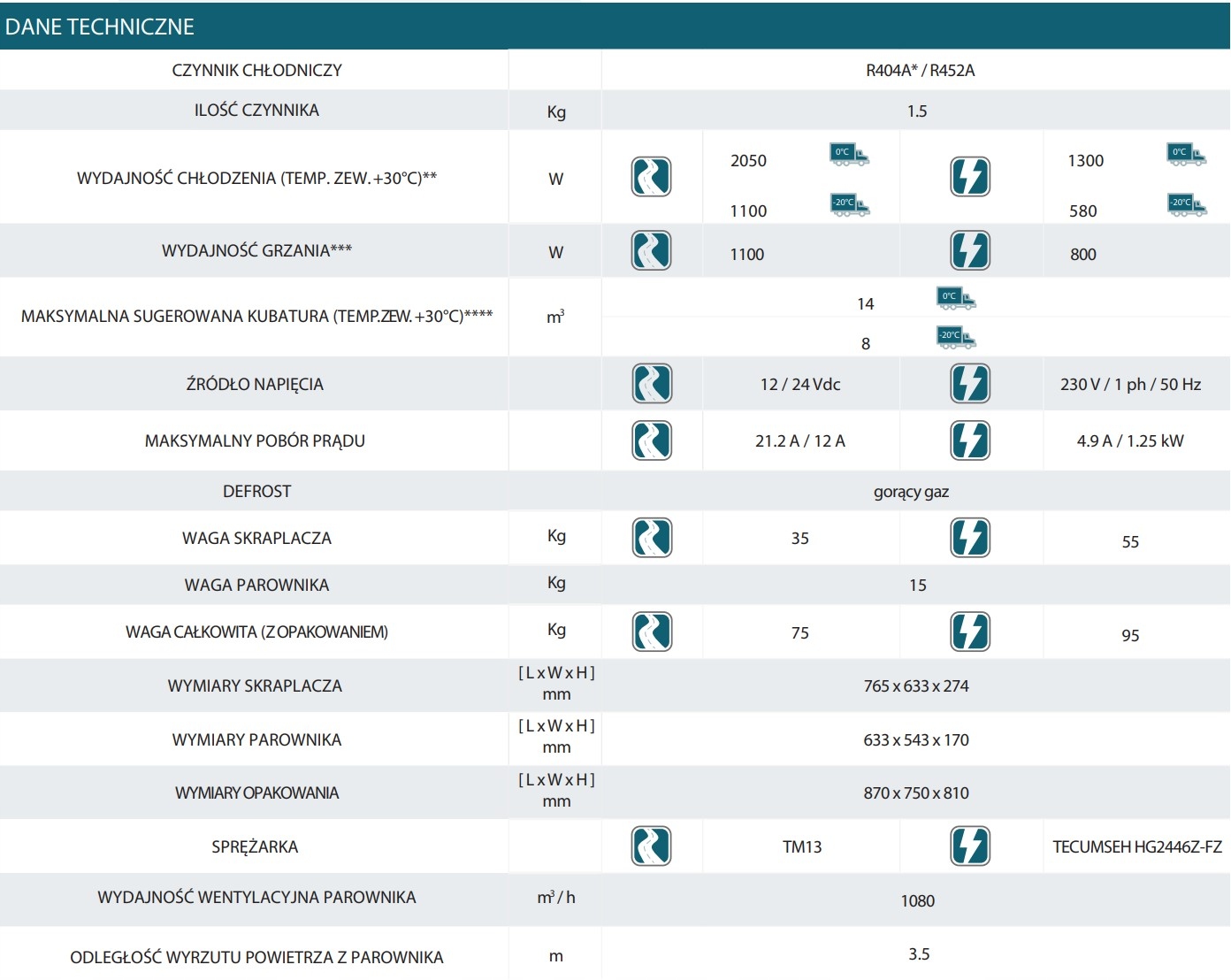The image size is (1231, 980).
Task: Select the 0°C truck icon beside 2050
Action: click(x=849, y=155)
